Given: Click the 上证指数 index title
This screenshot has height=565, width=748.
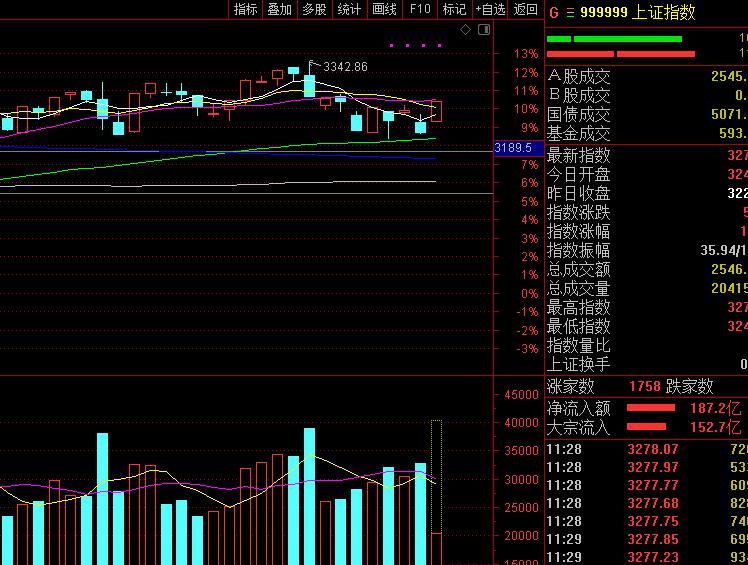Looking at the screenshot, I should [x=664, y=12].
